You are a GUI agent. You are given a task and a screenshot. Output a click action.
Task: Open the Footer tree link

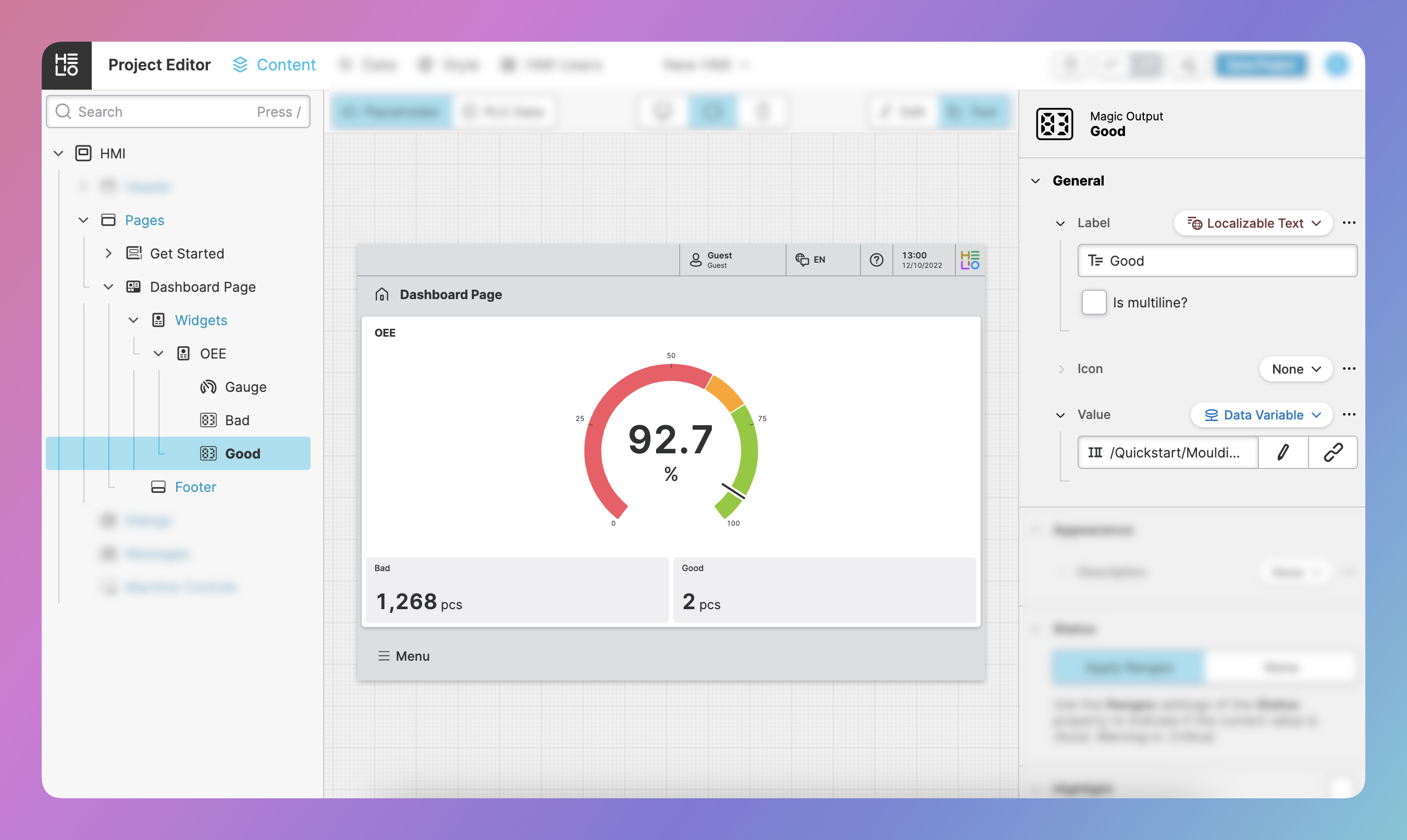[x=195, y=487]
